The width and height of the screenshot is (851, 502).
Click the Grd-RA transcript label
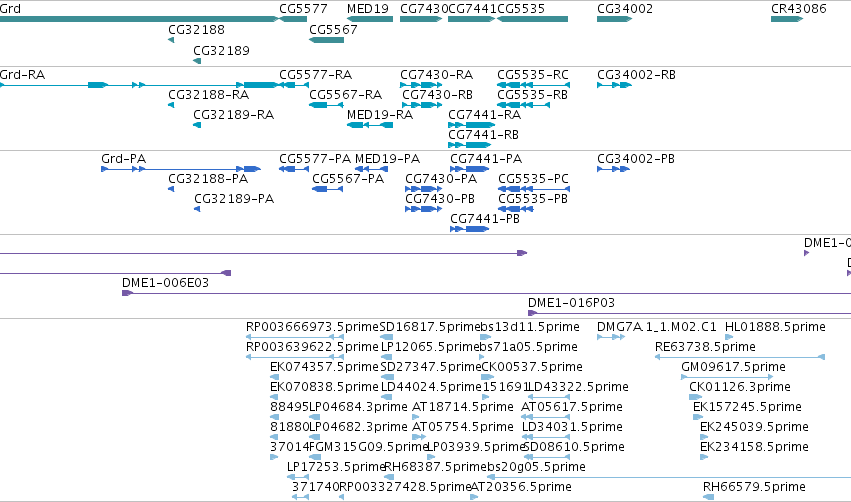[22, 74]
